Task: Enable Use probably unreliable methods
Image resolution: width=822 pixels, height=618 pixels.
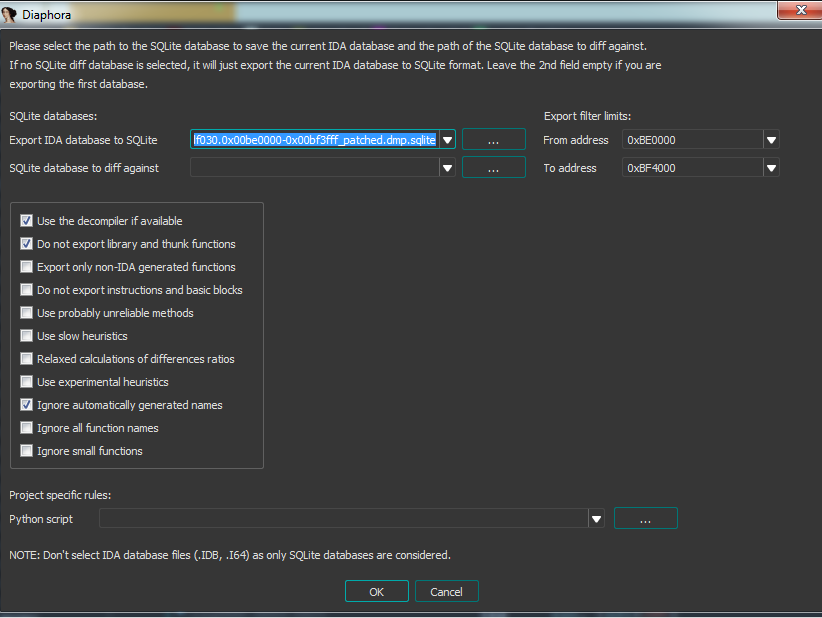Action: pos(26,313)
